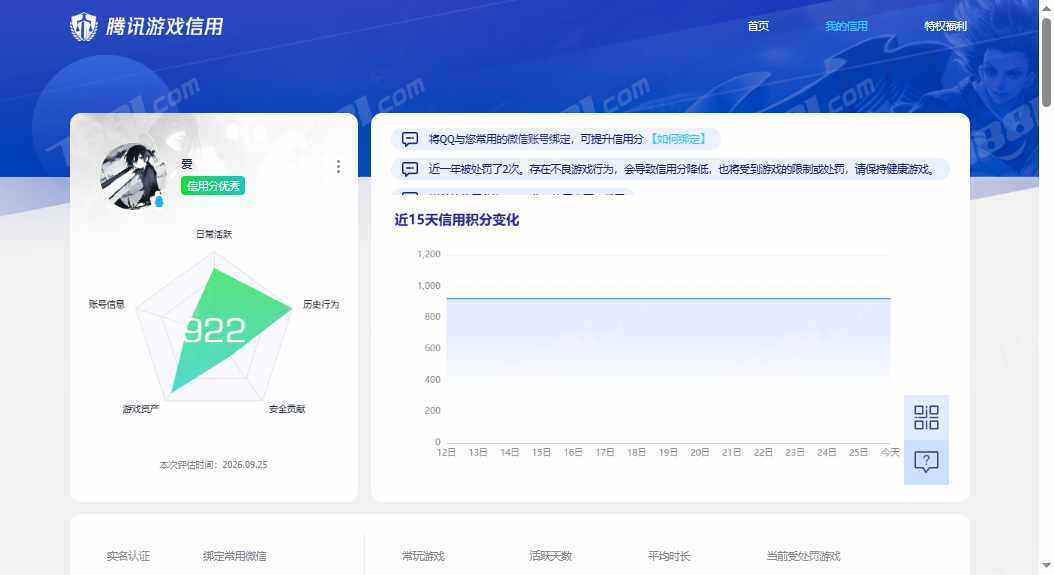Viewport: 1054px width, 575px height.
Task: Click the 实名认证 label
Action: point(128,556)
